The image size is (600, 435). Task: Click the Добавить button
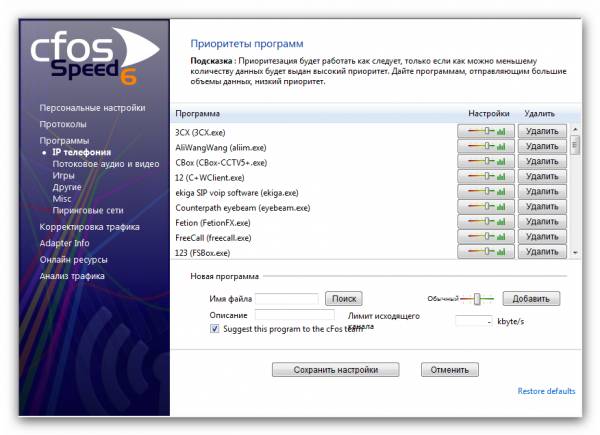(x=531, y=298)
